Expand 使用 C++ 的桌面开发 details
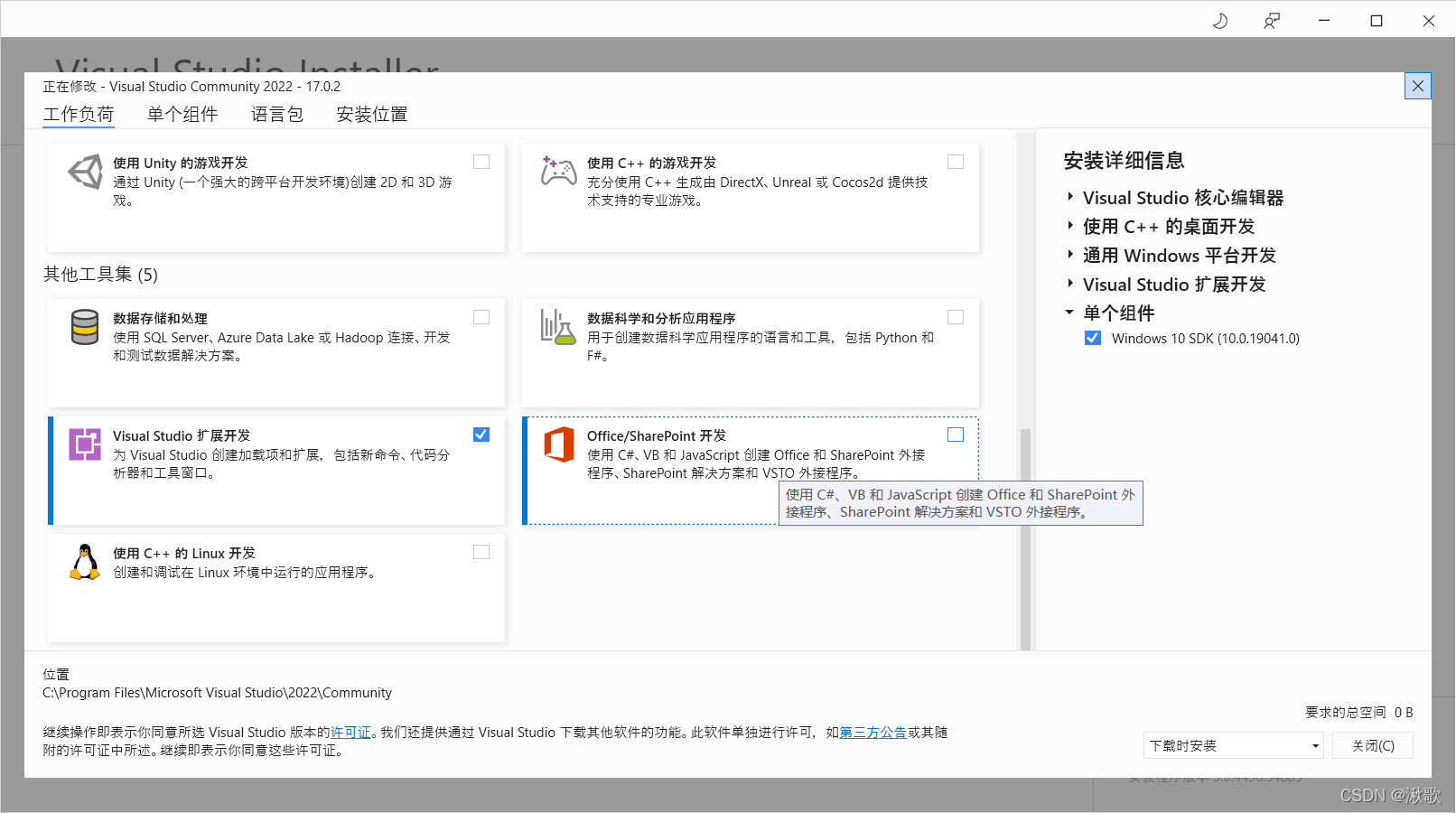 (x=1070, y=226)
